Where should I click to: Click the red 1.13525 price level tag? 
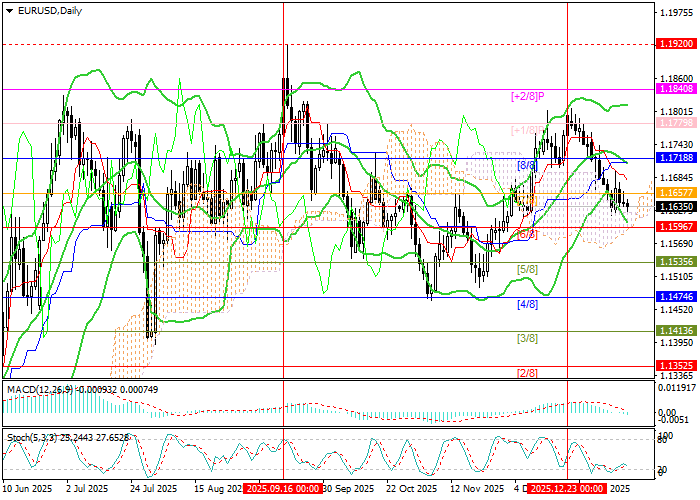coord(676,366)
